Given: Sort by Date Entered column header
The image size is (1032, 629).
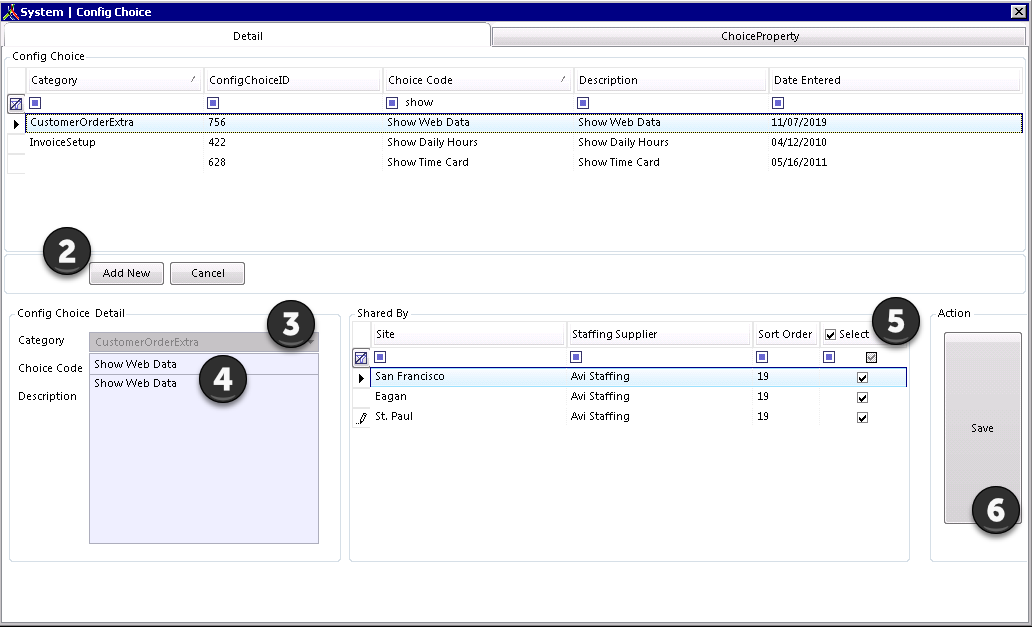Looking at the screenshot, I should tap(895, 80).
